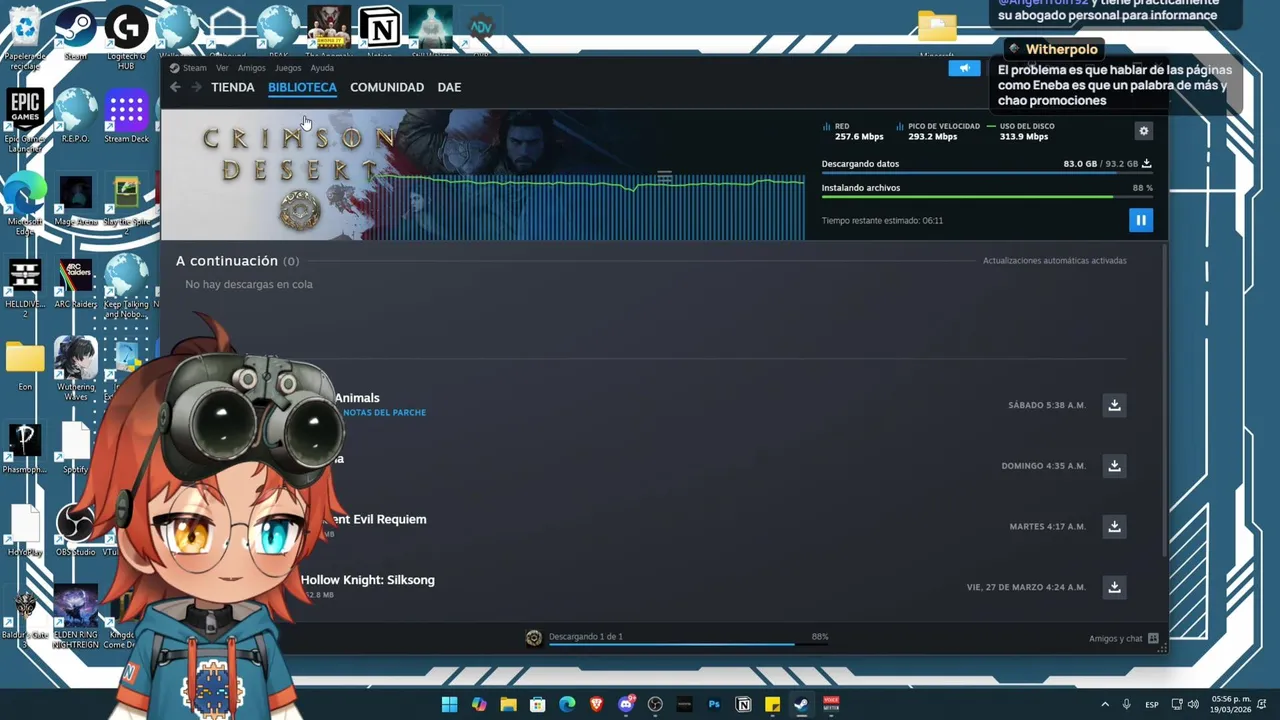Open Discord from the taskbar
This screenshot has width=1280, height=720.
pyautogui.click(x=626, y=704)
